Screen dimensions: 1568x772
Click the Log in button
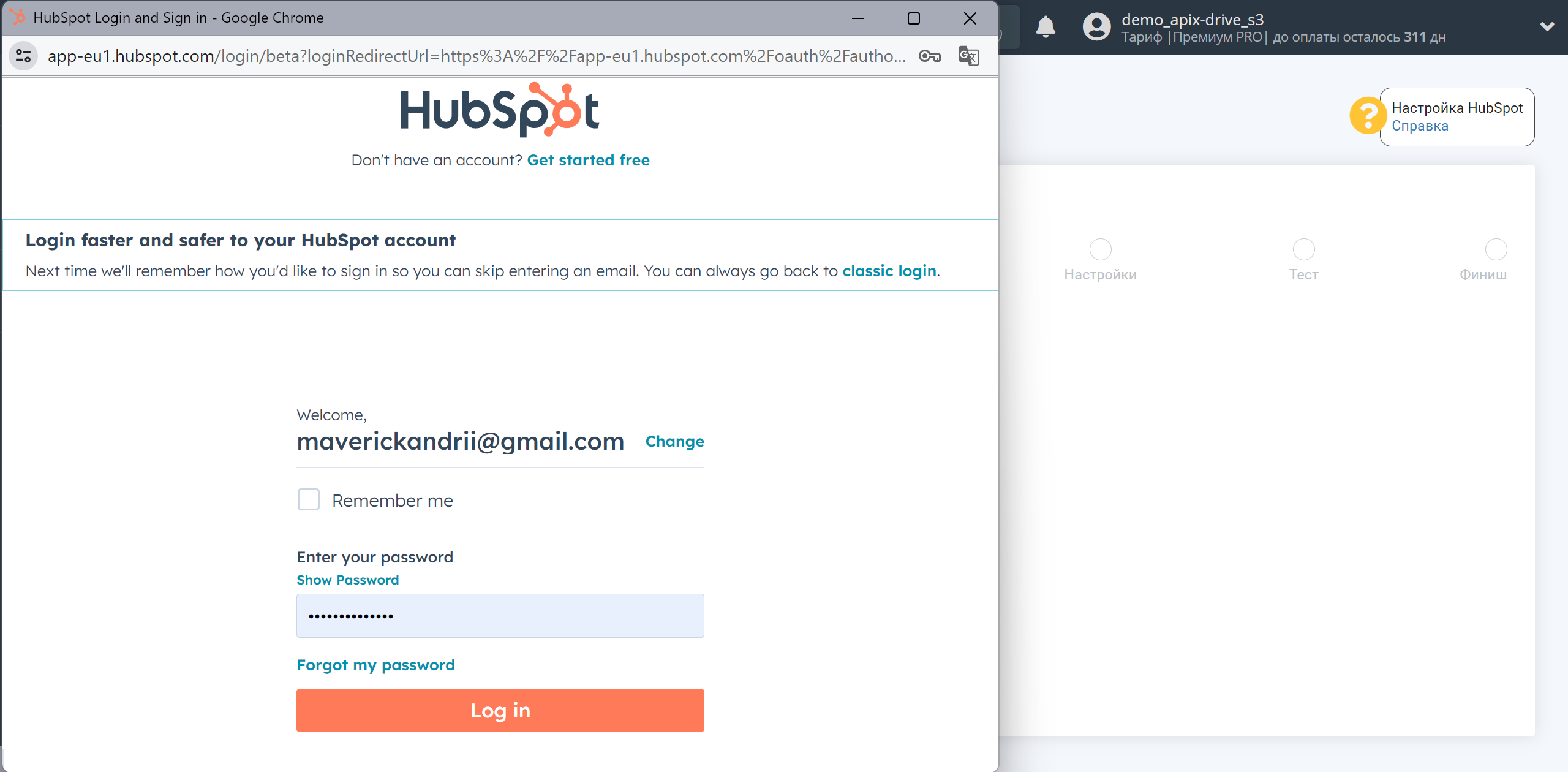[500, 711]
